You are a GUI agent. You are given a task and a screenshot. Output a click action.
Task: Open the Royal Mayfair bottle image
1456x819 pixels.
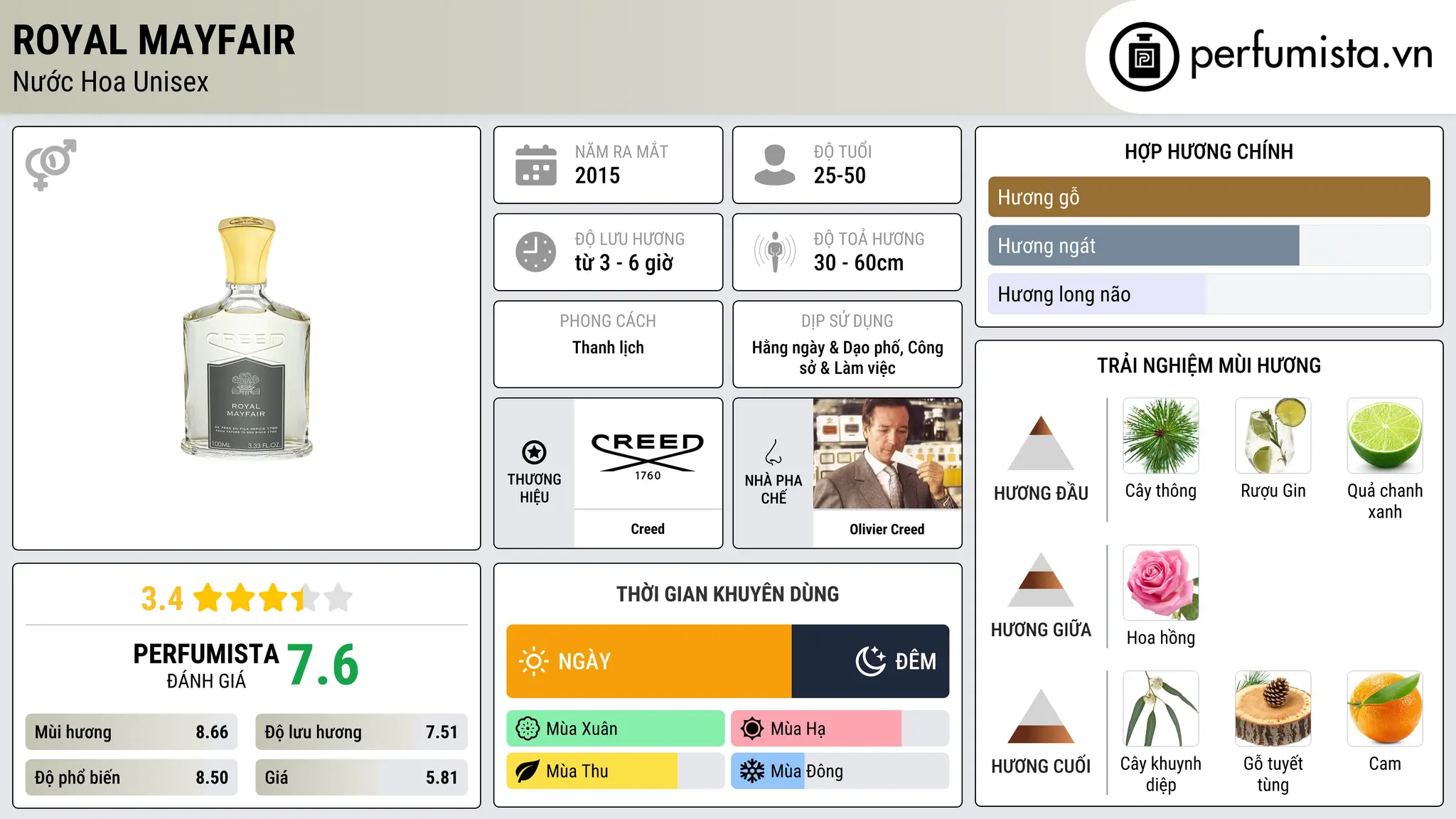(247, 337)
